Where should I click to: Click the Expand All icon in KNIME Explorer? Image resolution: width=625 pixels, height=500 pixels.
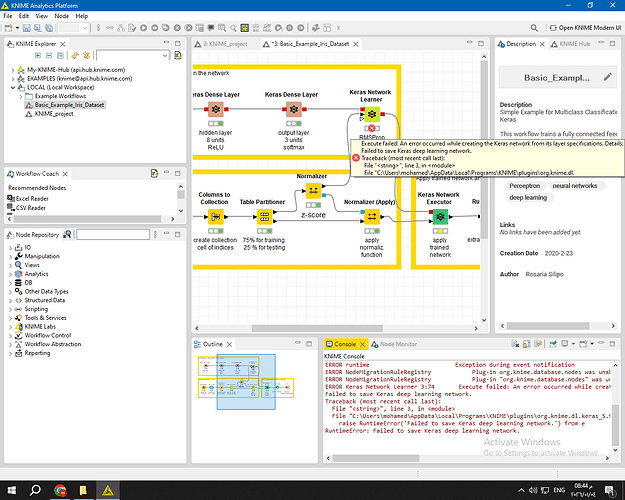click(38, 55)
